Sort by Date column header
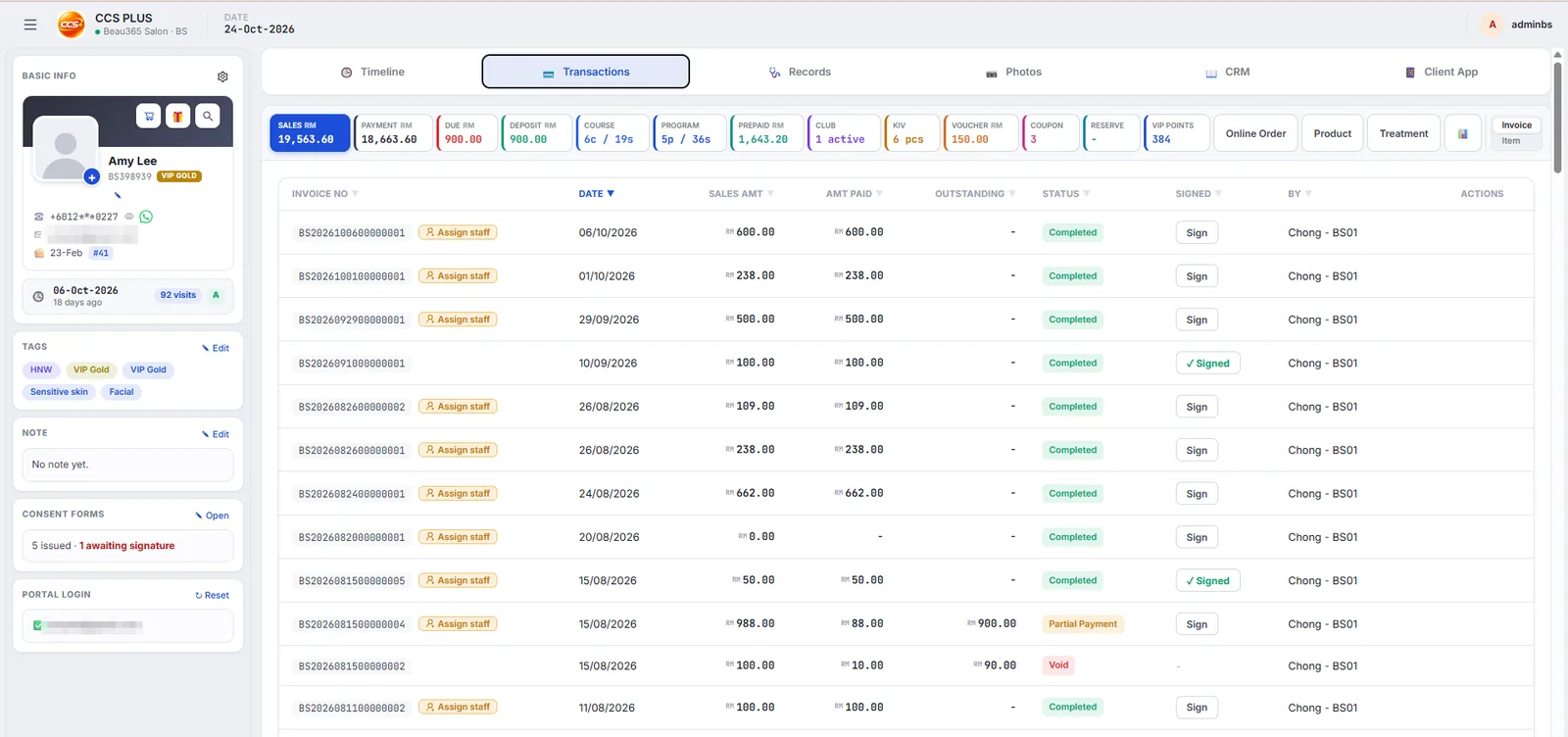The image size is (1568, 737). pos(596,194)
